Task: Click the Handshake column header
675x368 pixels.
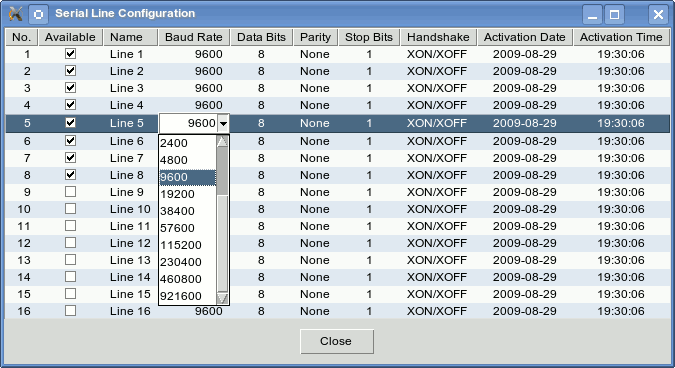Action: (x=438, y=37)
